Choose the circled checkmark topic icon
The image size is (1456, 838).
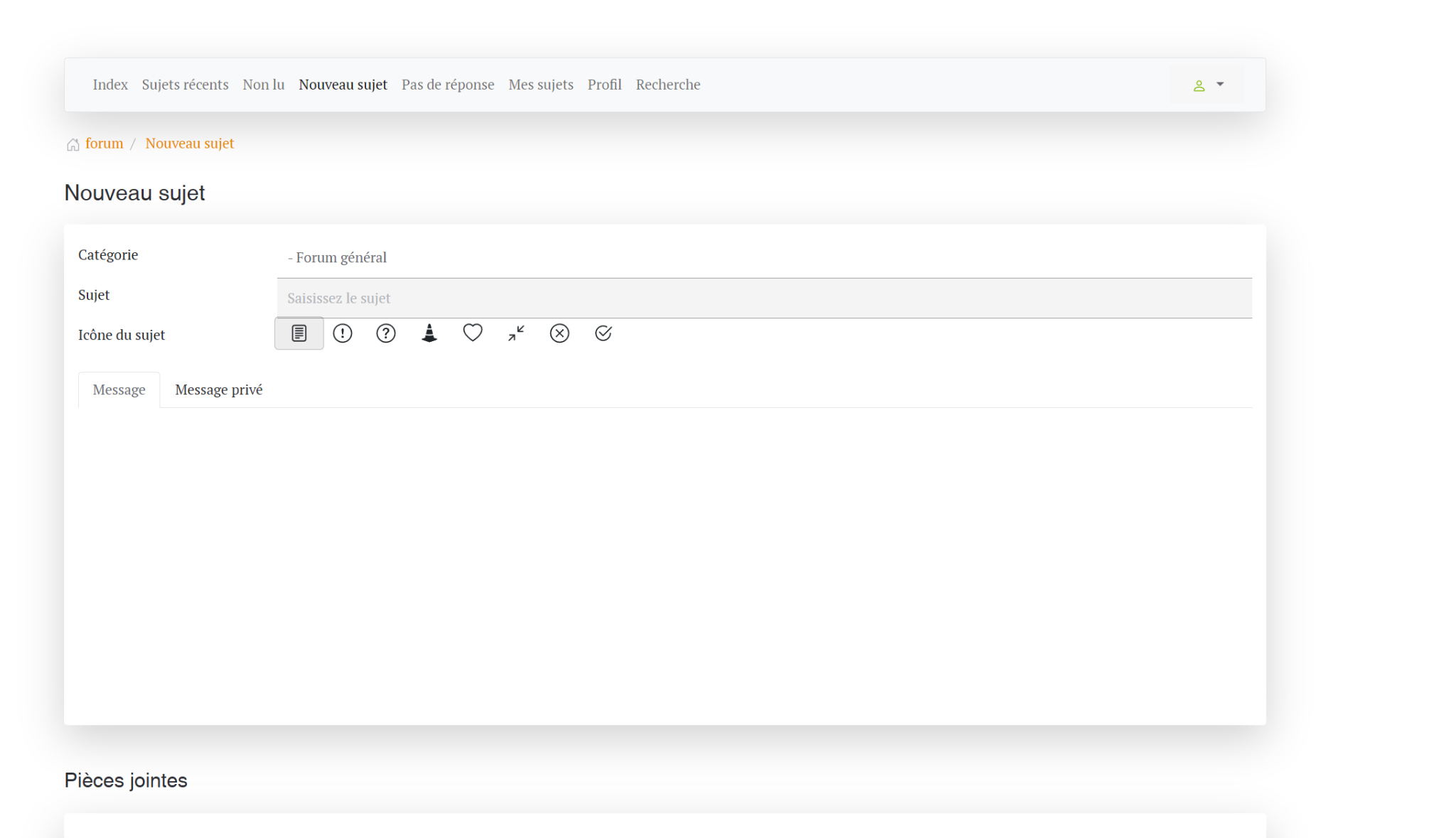pyautogui.click(x=603, y=333)
